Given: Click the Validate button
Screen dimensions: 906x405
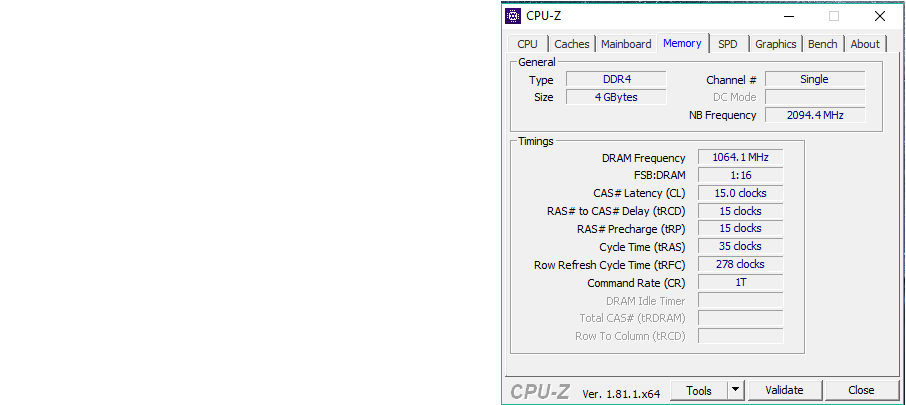Looking at the screenshot, I should 784,391.
